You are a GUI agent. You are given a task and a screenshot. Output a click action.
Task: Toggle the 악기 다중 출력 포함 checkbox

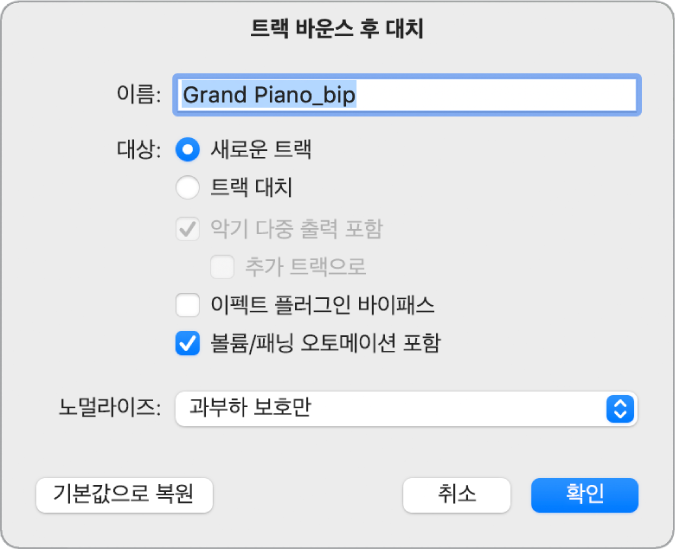(x=188, y=229)
